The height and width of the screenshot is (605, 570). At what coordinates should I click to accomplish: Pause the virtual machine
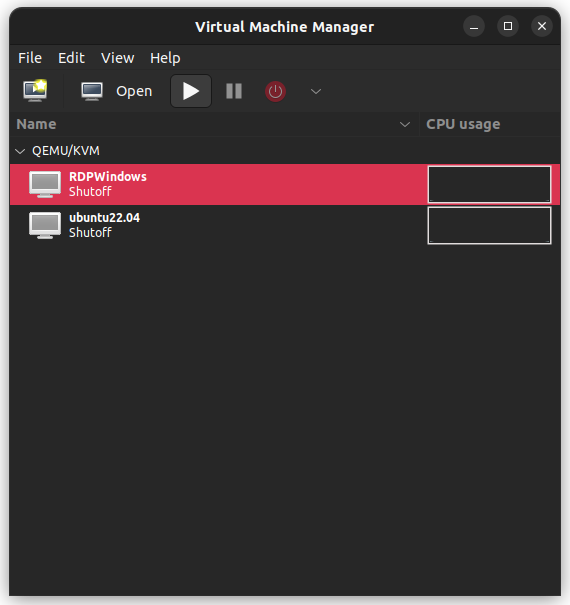coord(234,91)
